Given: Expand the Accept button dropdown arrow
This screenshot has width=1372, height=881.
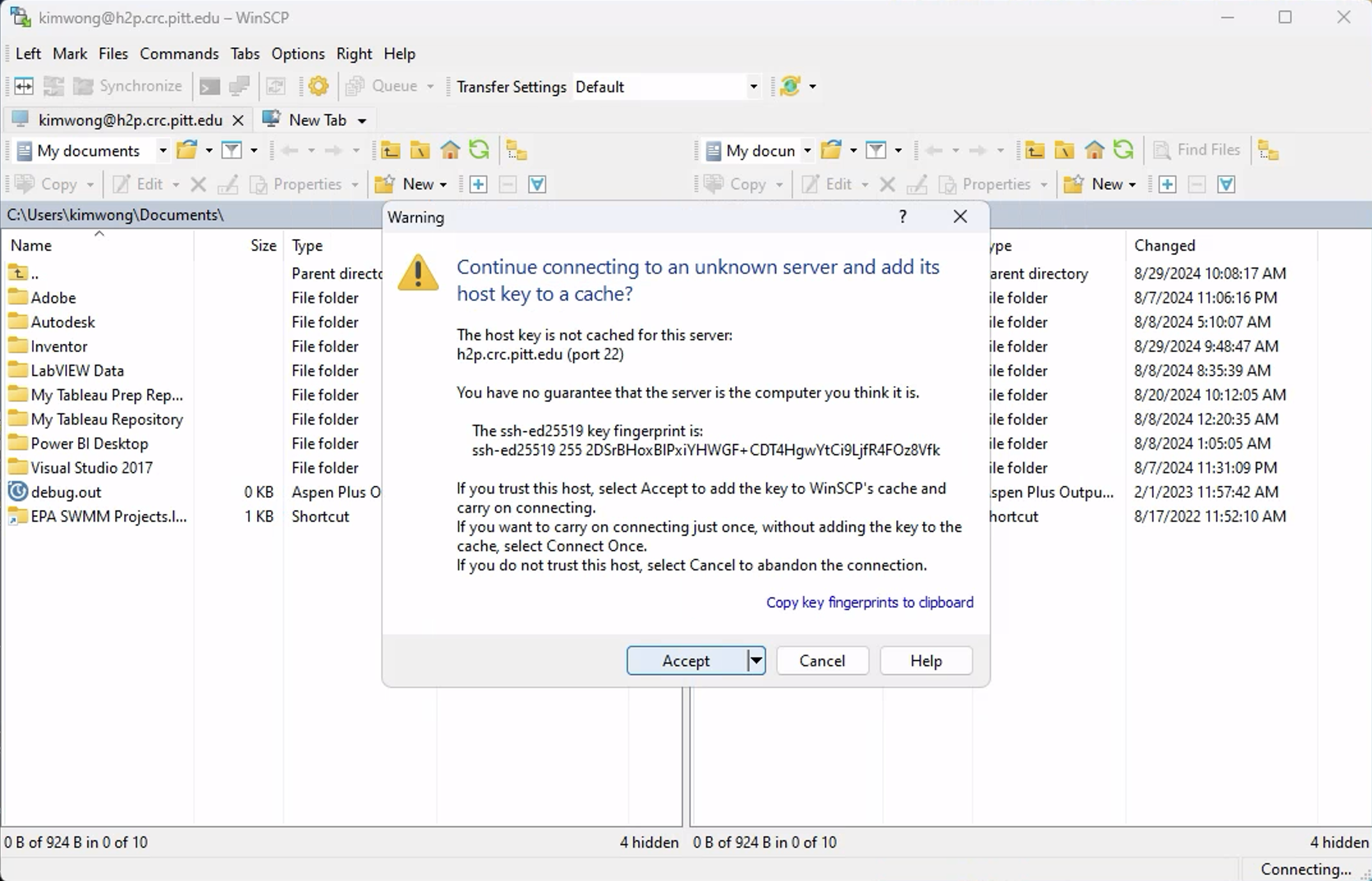Looking at the screenshot, I should click(757, 660).
